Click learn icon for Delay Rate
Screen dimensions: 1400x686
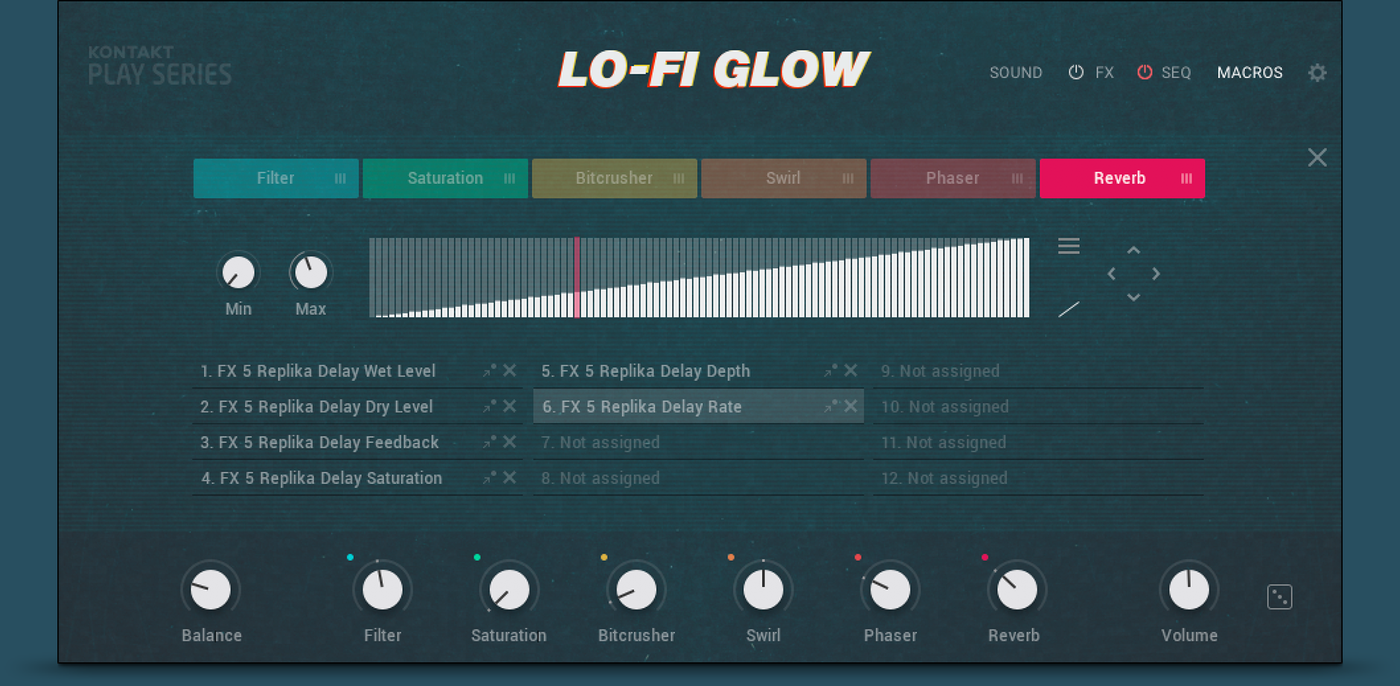[x=830, y=406]
